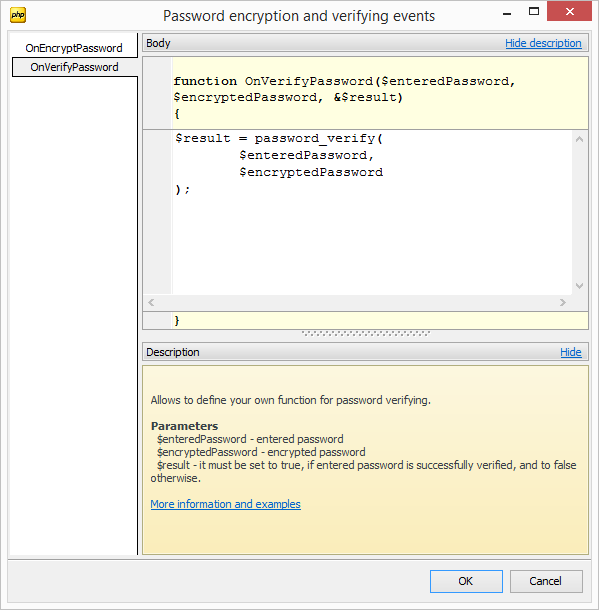Click the horizontal scroll right arrow
This screenshot has height=610, width=599.
pos(562,302)
